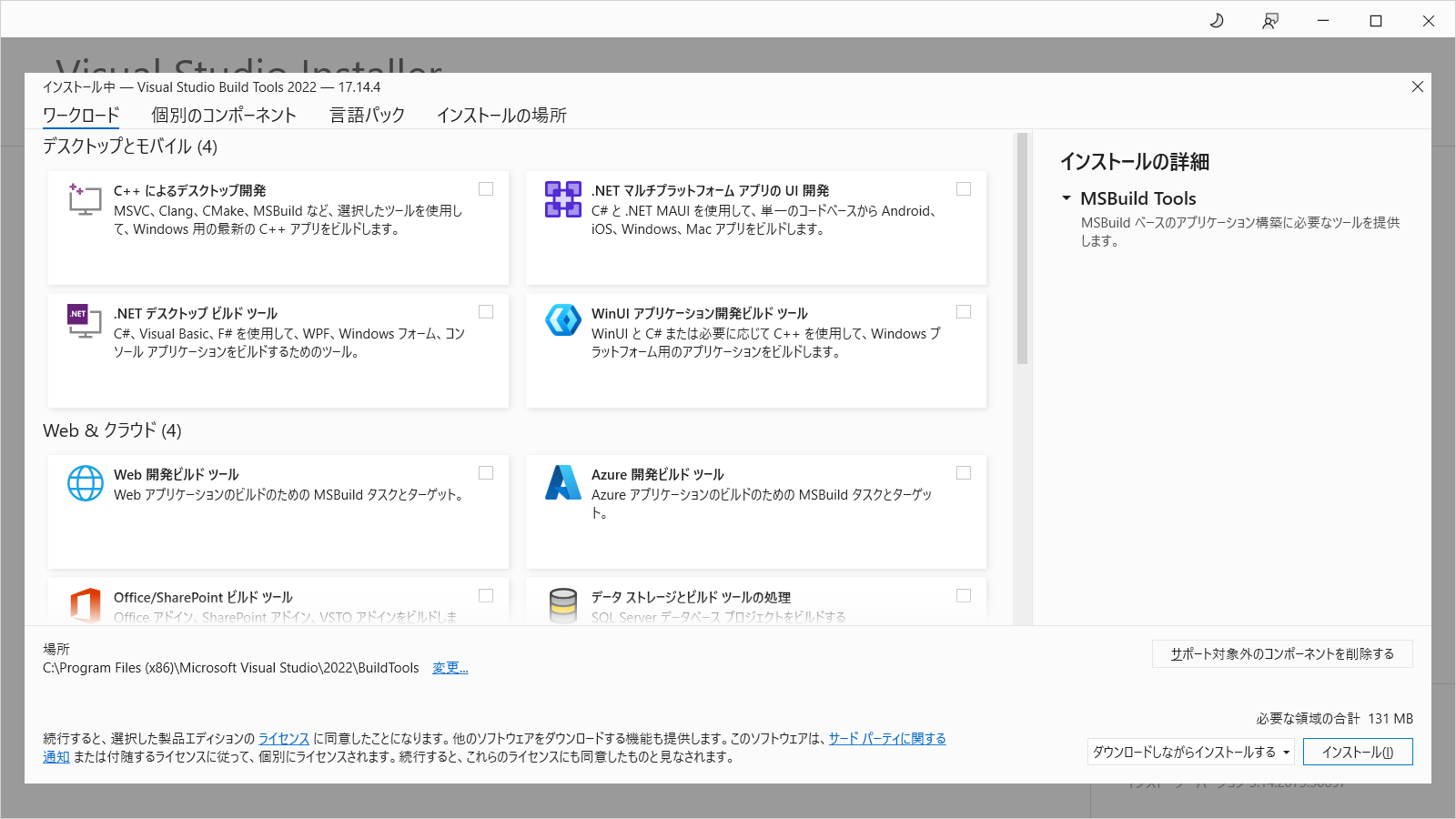1456x819 pixels.
Task: Switch to the 個別のコンポーネント tab
Action: point(224,116)
